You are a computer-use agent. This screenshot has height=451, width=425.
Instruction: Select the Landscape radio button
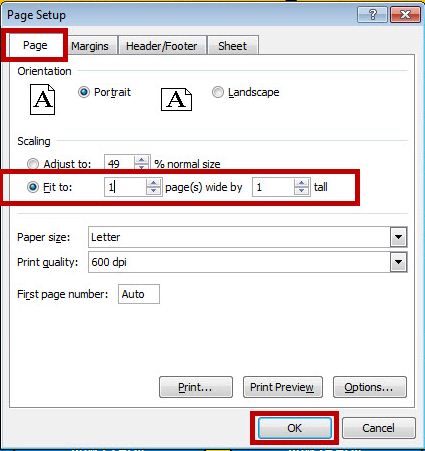point(218,92)
